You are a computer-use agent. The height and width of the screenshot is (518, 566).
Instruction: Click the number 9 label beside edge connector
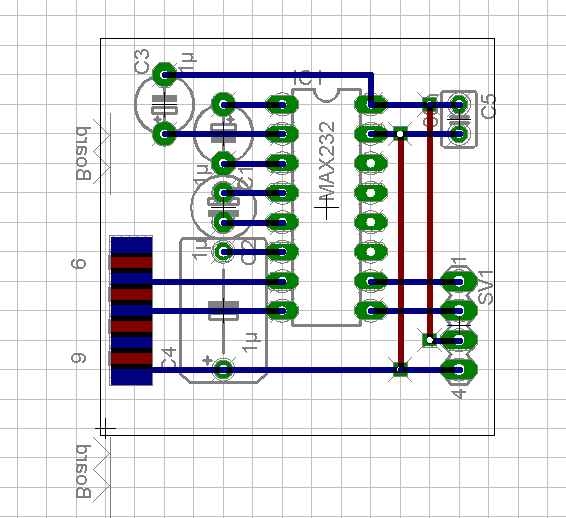tap(78, 358)
